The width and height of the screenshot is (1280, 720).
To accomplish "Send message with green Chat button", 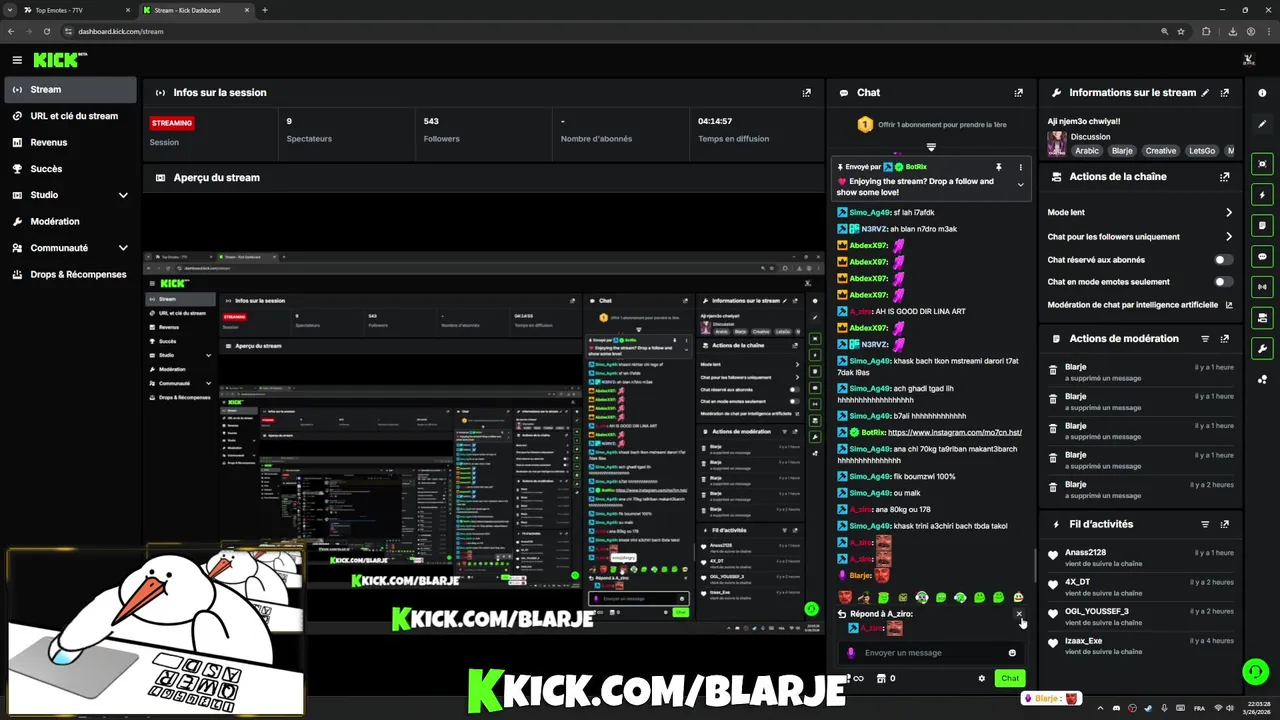I will click(1010, 678).
